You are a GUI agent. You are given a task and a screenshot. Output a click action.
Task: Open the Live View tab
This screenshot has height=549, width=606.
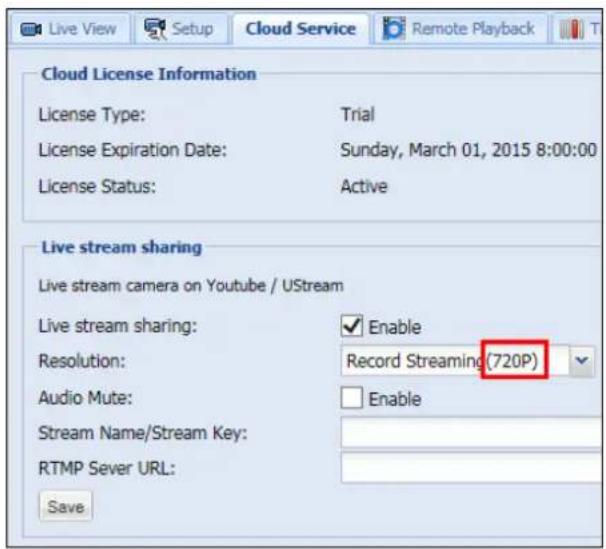(x=70, y=30)
